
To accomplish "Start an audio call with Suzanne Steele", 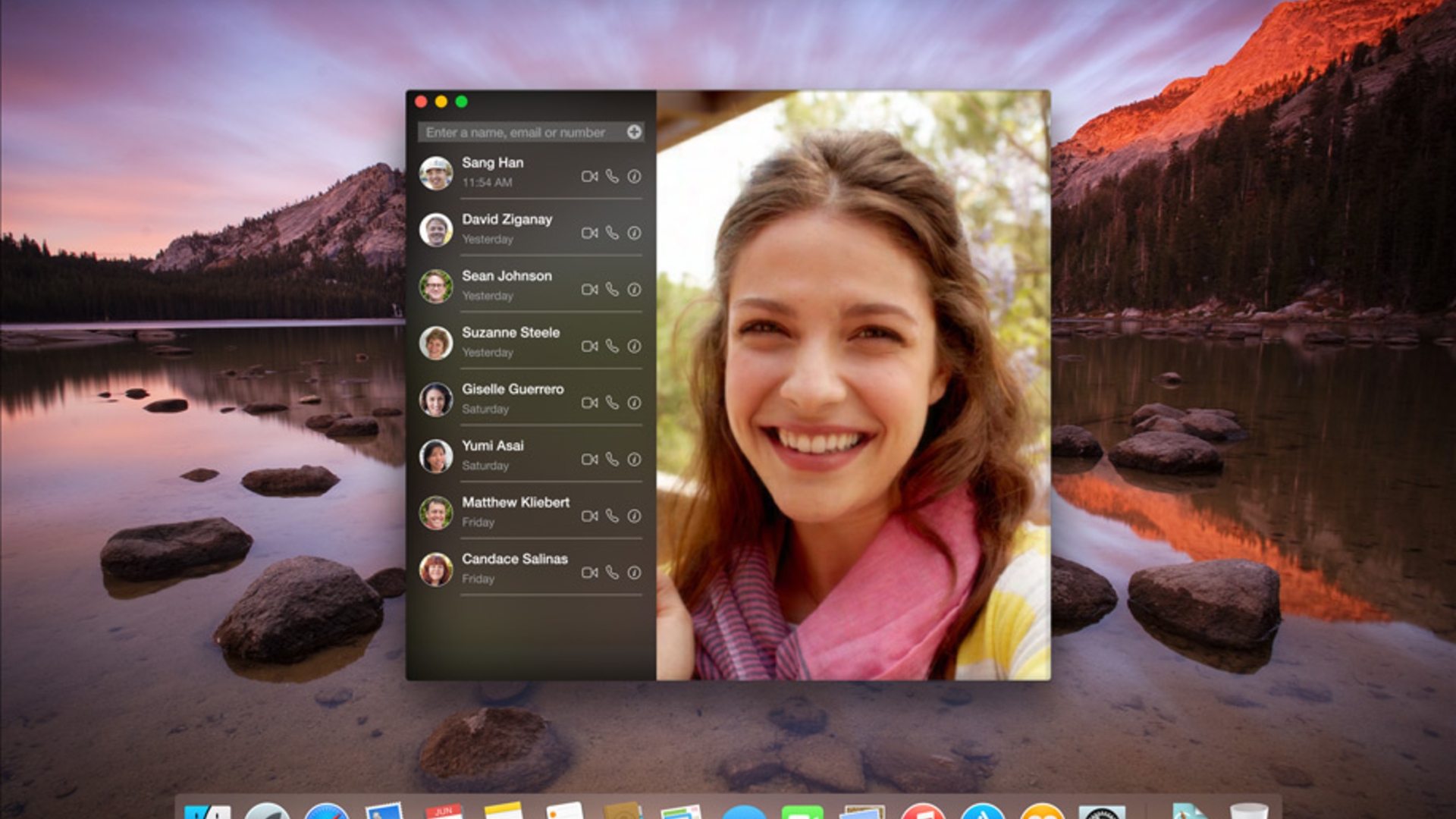I will tap(612, 346).
